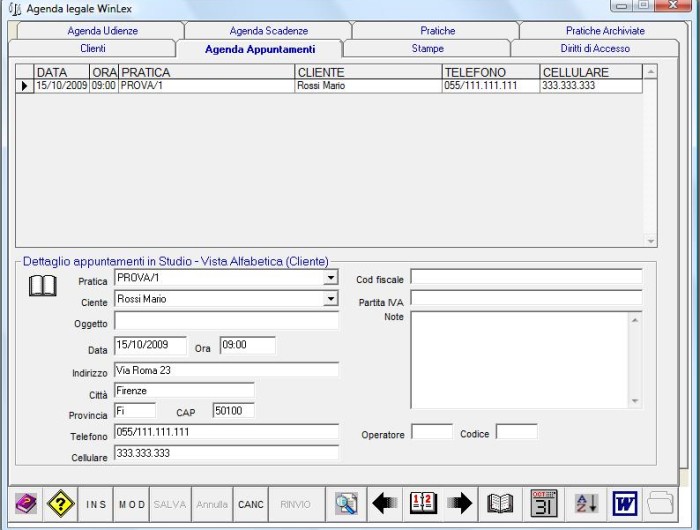The image size is (700, 530).
Task: Click the CLIENTE column header
Action: point(368,72)
